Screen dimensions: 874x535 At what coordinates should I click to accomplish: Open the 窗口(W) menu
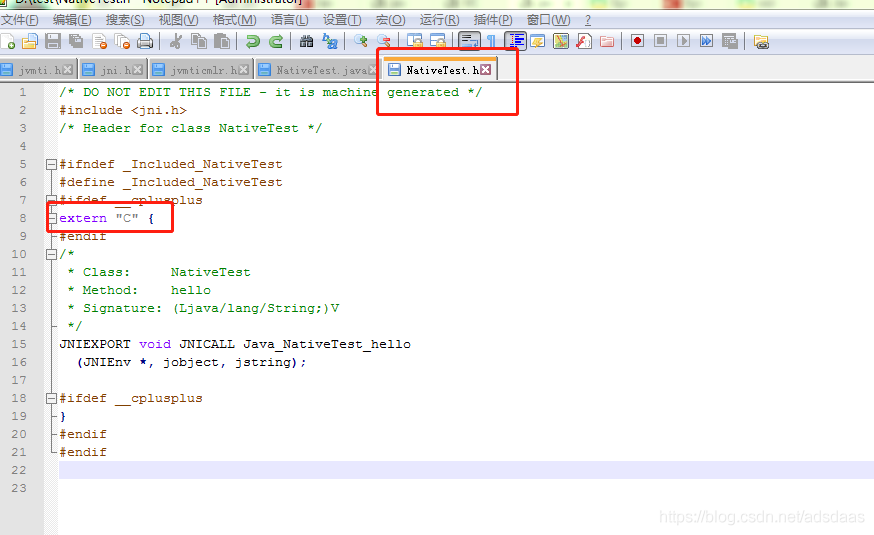tap(548, 20)
